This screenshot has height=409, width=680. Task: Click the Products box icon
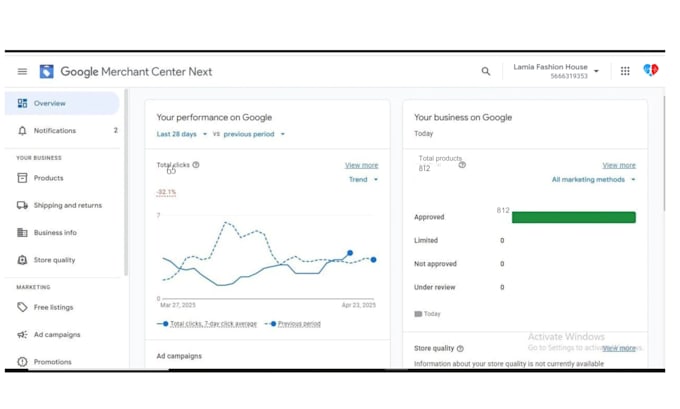[x=22, y=178]
